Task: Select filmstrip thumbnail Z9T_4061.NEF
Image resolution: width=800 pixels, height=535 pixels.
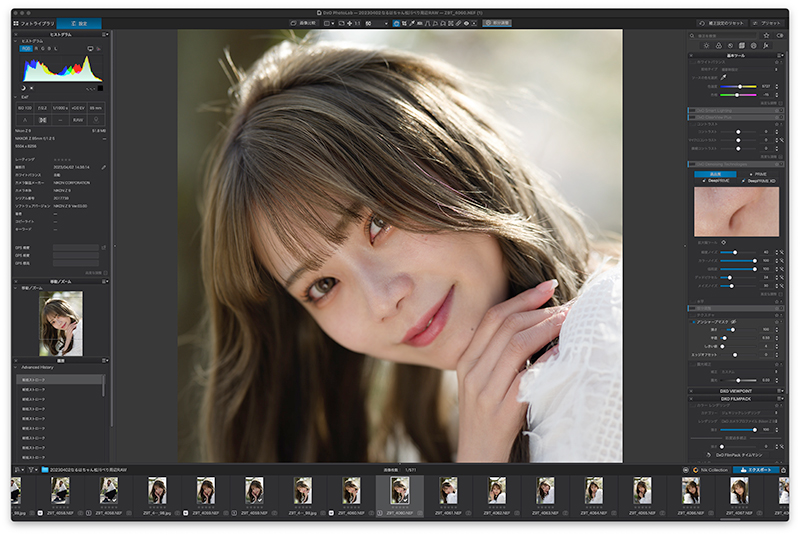Action: click(x=448, y=495)
